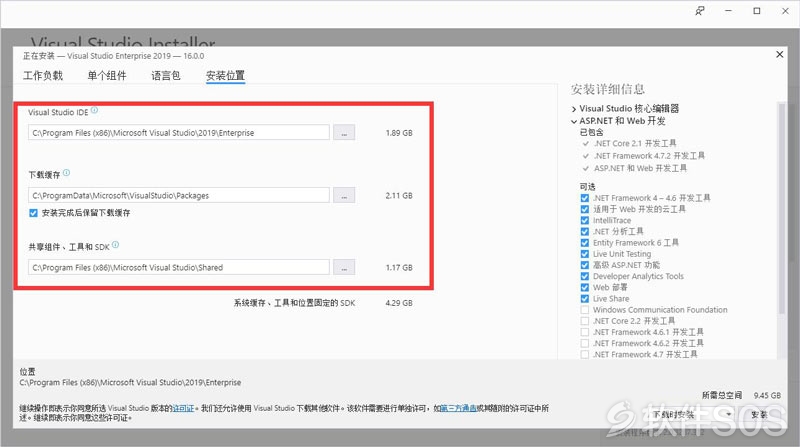
Task: Collapse the ASP.NET 和 Web 开发 node
Action: pos(574,121)
